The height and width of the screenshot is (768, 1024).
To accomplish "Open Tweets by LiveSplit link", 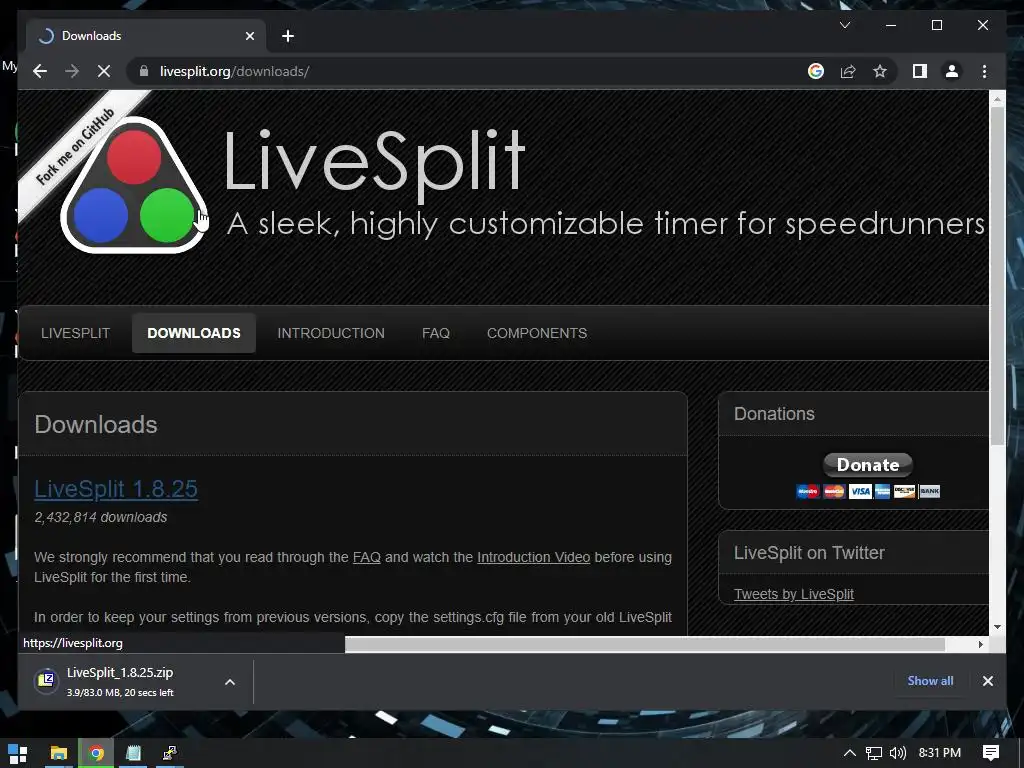I will tap(793, 594).
